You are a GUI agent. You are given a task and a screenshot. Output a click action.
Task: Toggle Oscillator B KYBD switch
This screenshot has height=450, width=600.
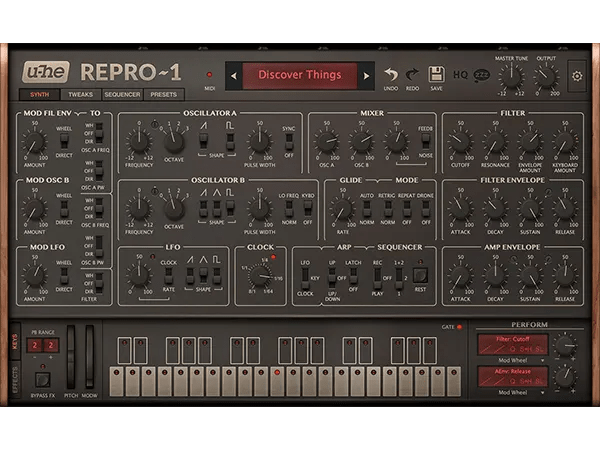coord(308,209)
